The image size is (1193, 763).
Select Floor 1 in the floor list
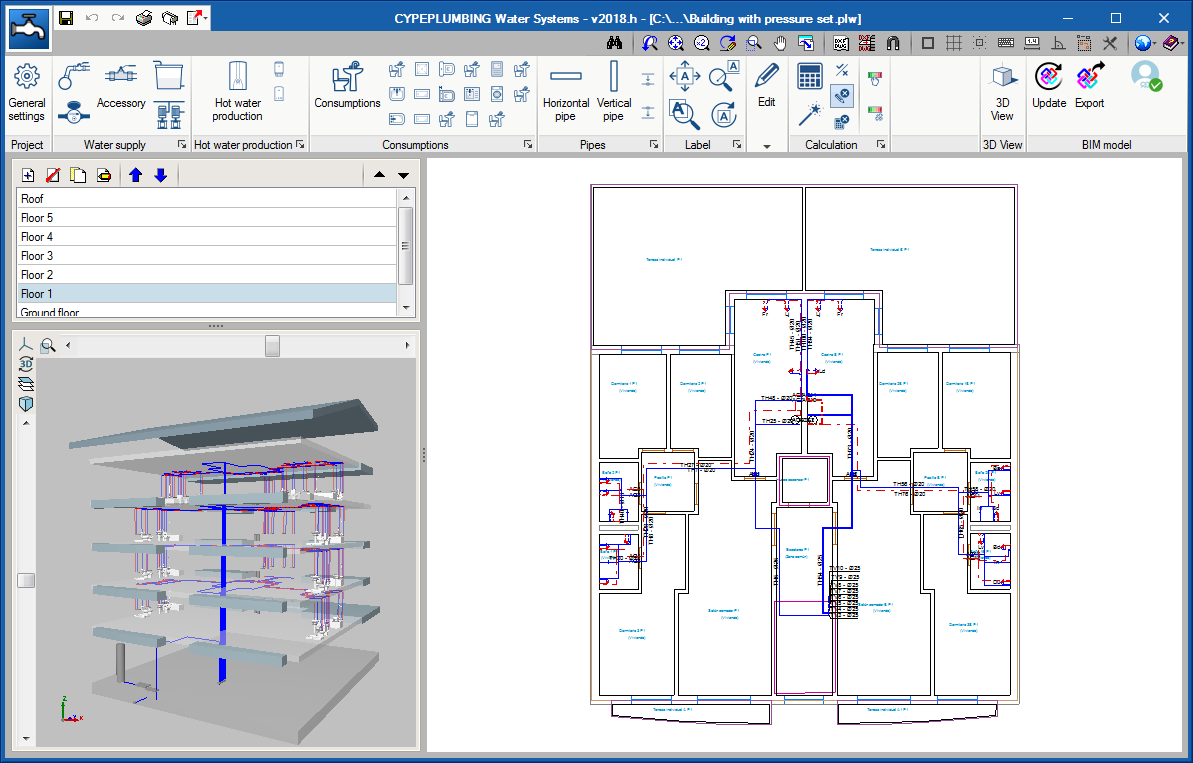(x=206, y=294)
